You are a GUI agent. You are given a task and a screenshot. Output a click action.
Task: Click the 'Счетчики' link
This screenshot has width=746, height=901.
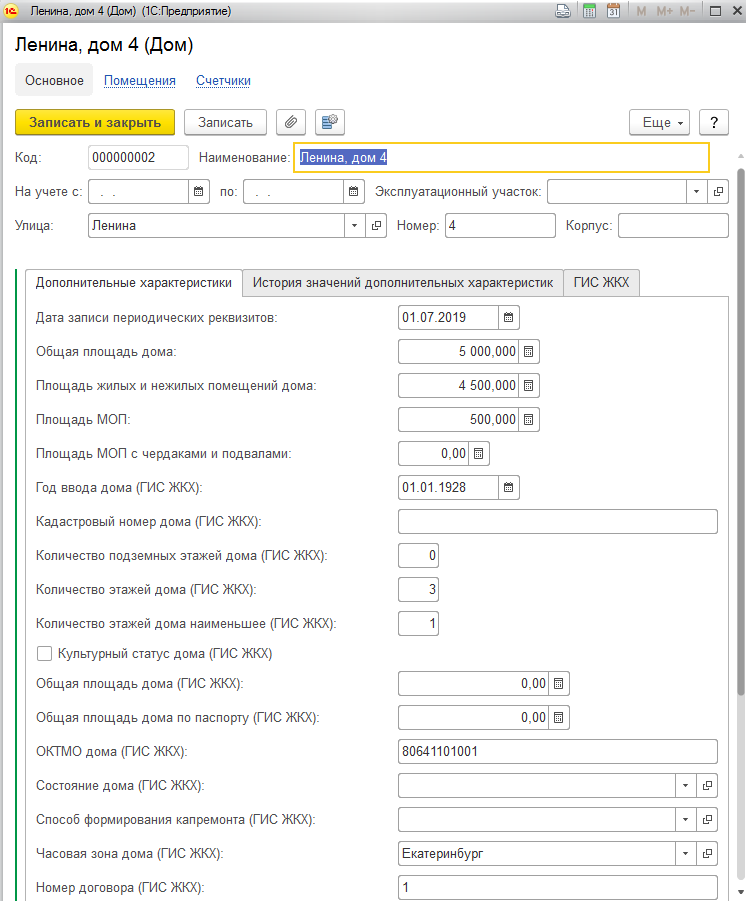(x=223, y=80)
